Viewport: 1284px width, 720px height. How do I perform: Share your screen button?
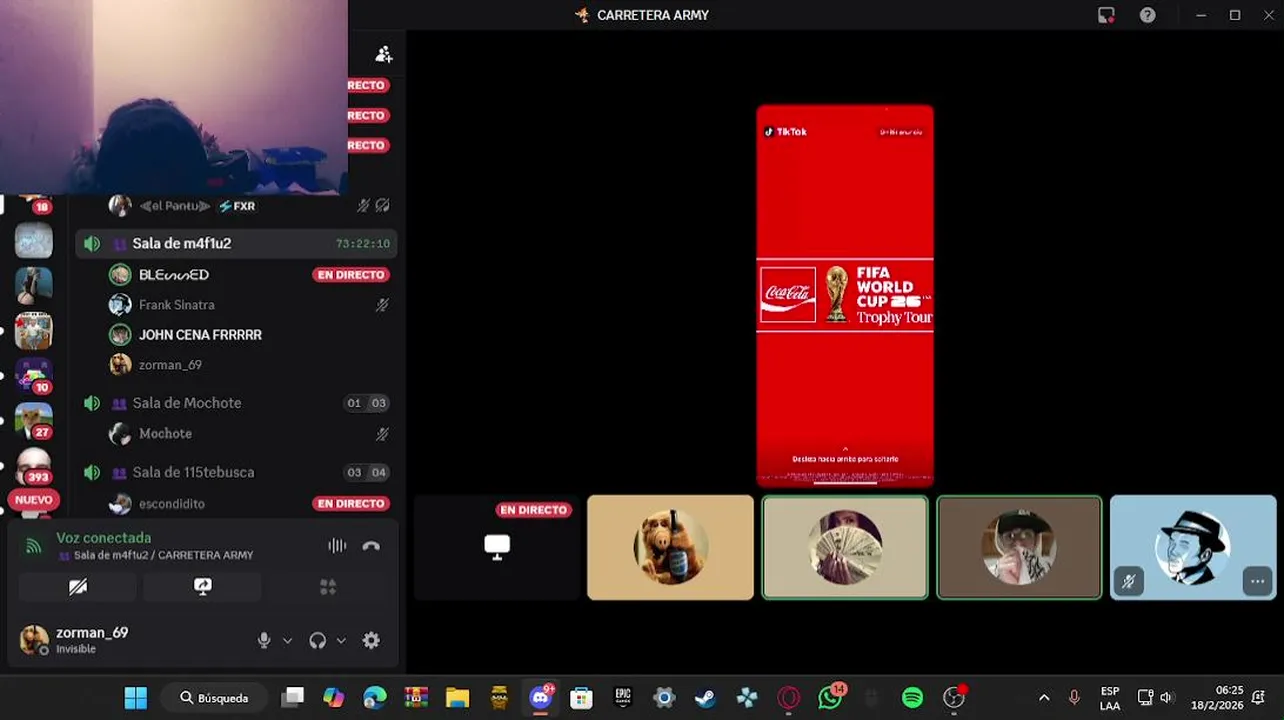[x=202, y=587]
